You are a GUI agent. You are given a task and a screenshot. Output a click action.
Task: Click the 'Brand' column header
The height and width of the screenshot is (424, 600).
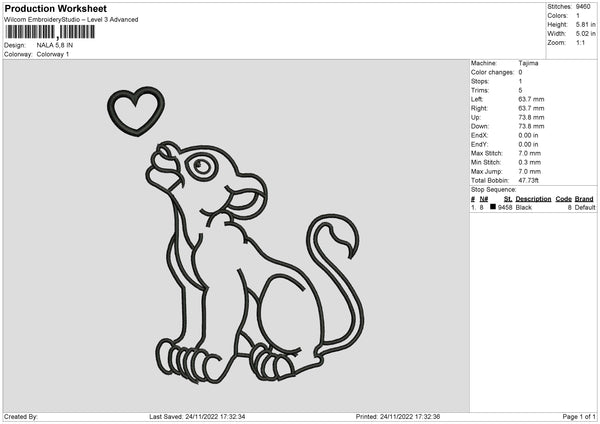584,199
